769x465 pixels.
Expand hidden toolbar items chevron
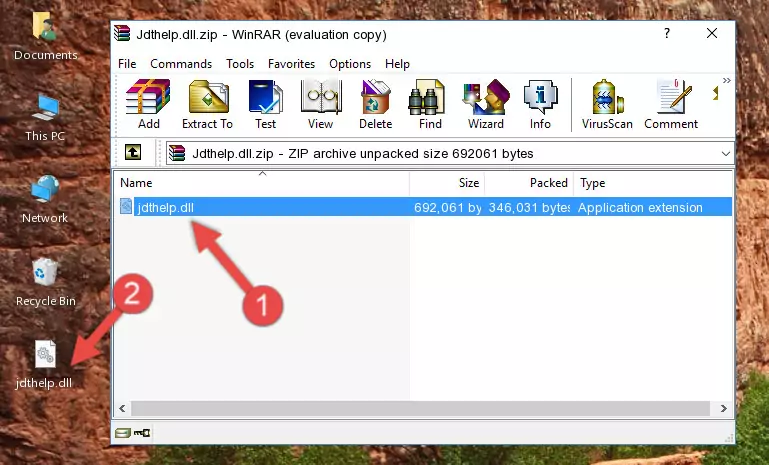(726, 80)
